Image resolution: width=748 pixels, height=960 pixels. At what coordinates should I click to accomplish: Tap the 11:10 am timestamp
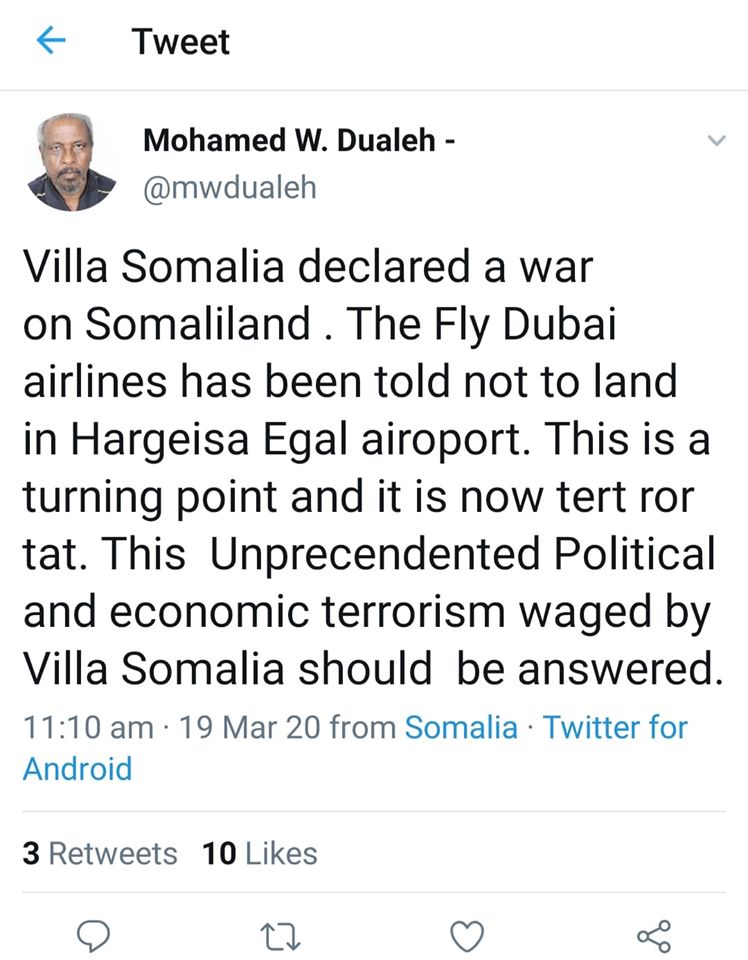[x=87, y=727]
